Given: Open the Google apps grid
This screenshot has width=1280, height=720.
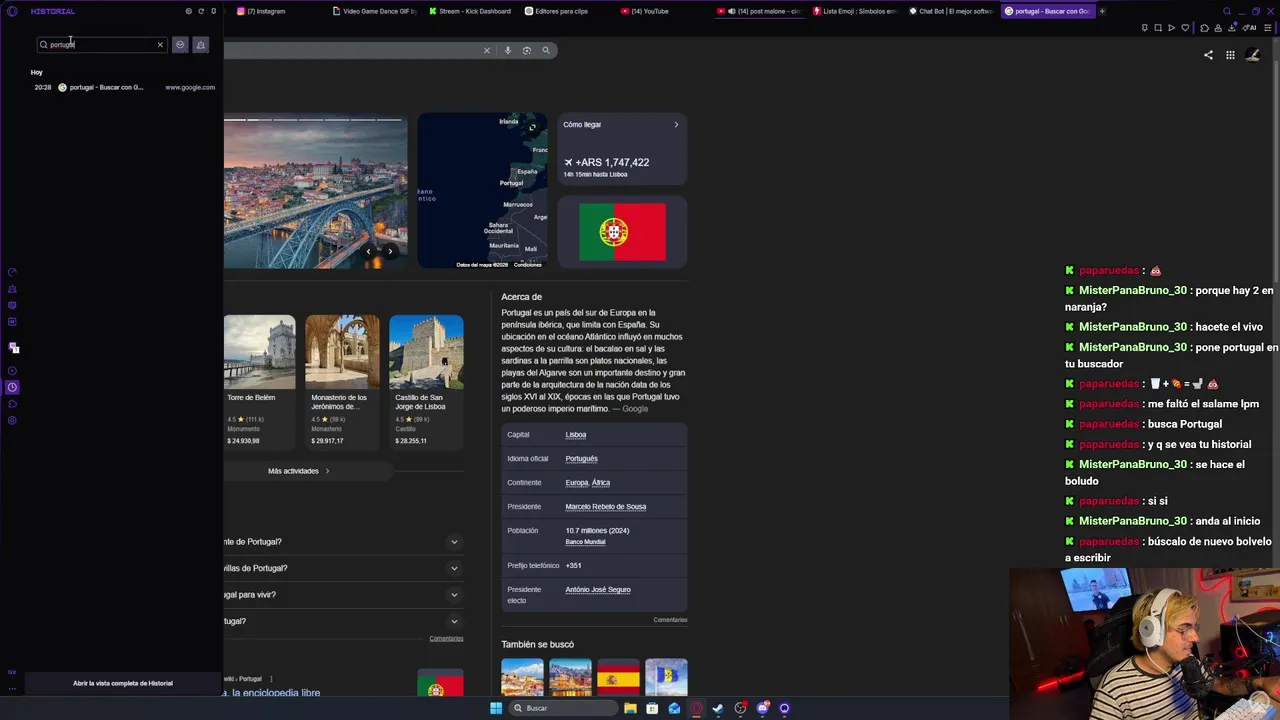Looking at the screenshot, I should tap(1230, 55).
